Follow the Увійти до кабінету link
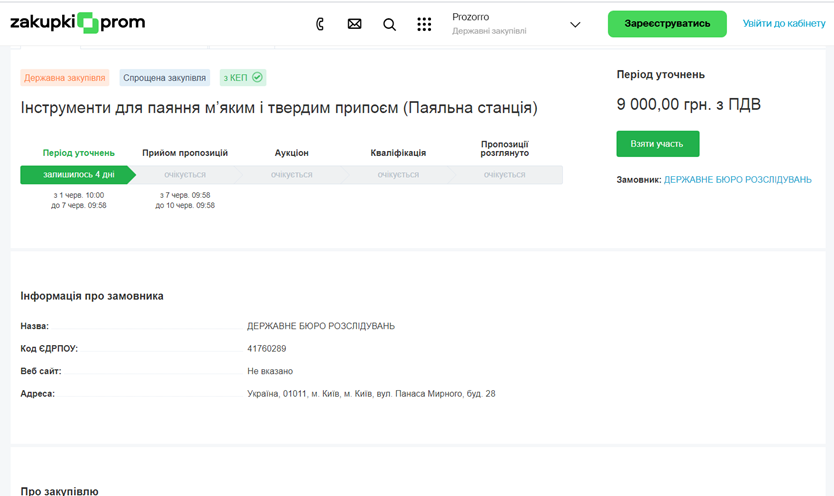 click(784, 23)
